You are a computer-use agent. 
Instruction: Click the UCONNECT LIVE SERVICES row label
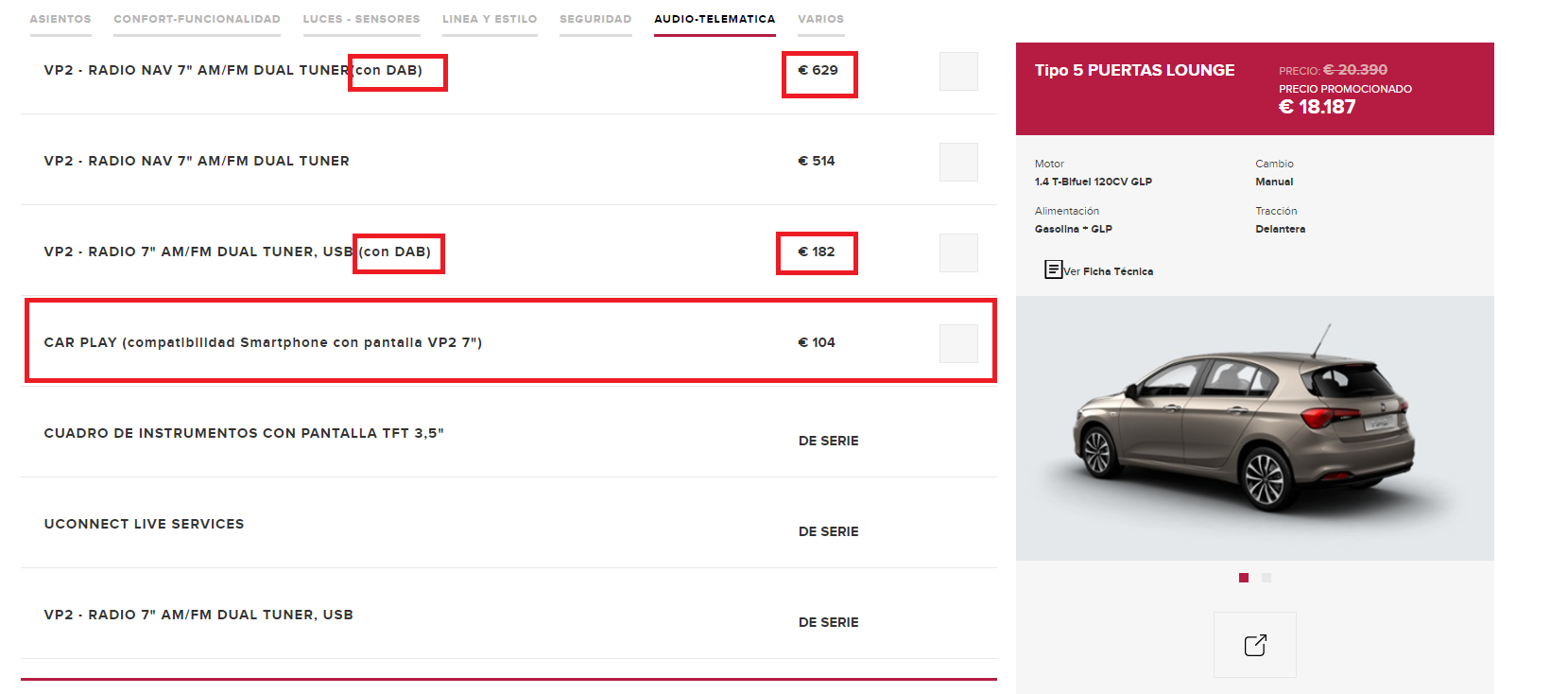(144, 524)
